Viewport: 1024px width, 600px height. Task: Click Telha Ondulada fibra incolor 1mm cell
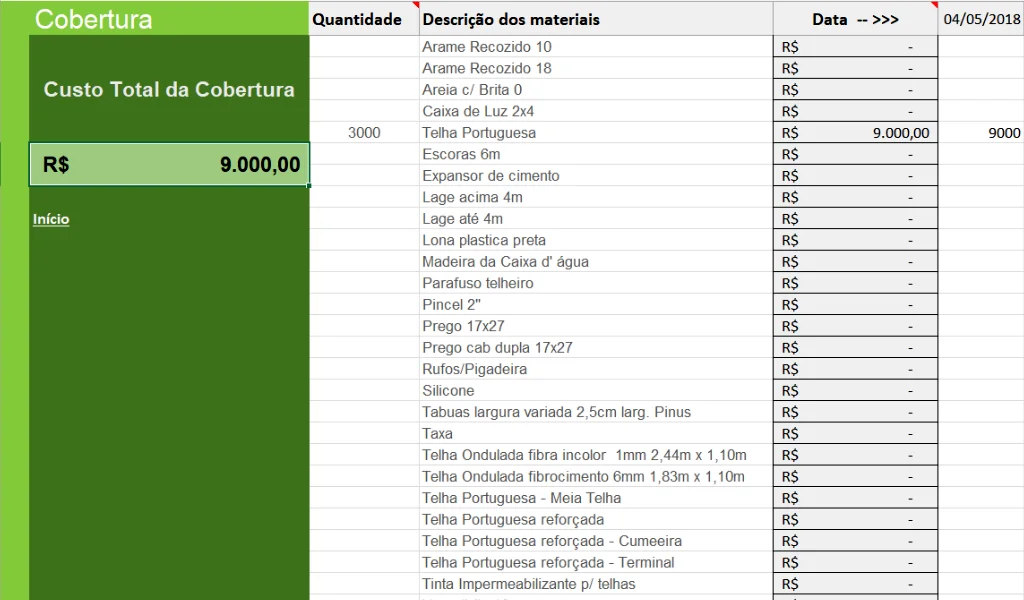click(596, 455)
